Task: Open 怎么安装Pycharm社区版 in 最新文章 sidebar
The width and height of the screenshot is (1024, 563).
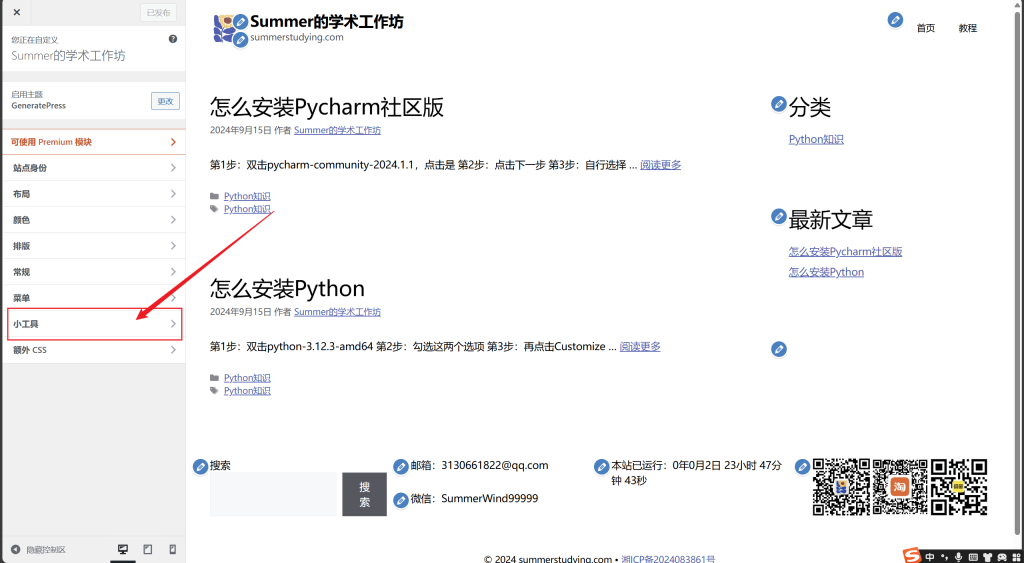Action: coord(845,251)
